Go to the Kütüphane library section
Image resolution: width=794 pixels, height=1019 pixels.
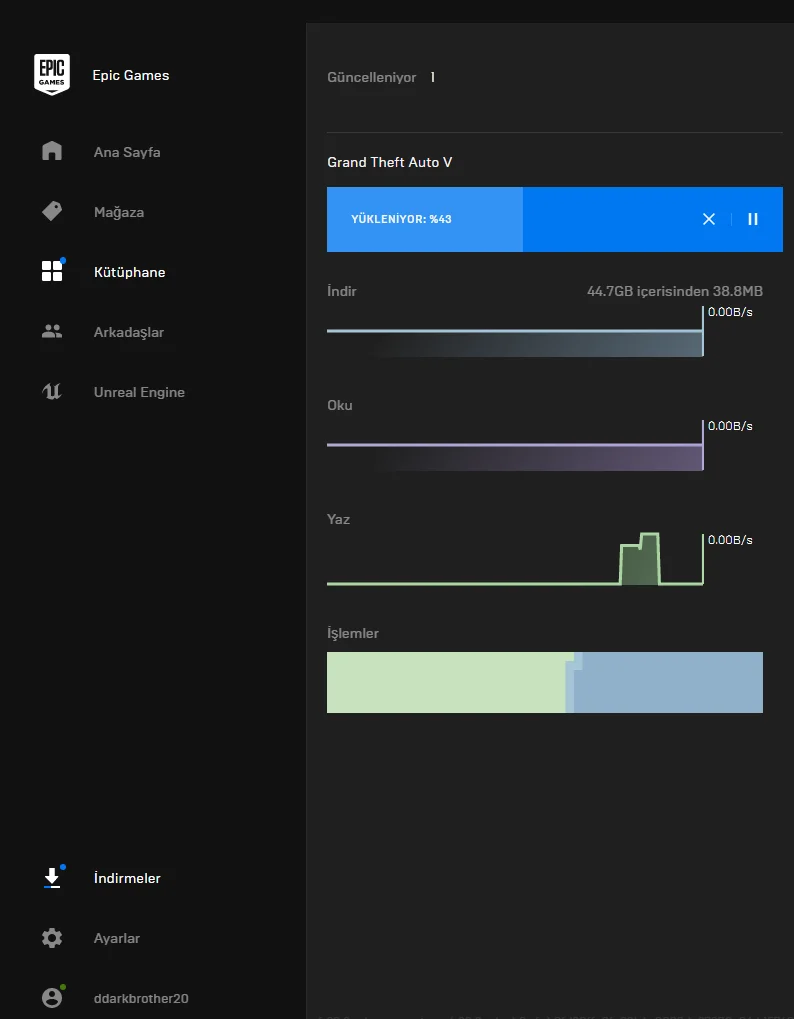click(x=129, y=272)
